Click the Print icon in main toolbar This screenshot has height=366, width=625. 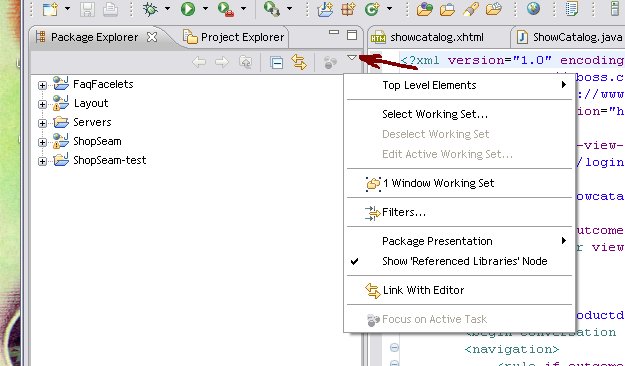pyautogui.click(x=110, y=9)
